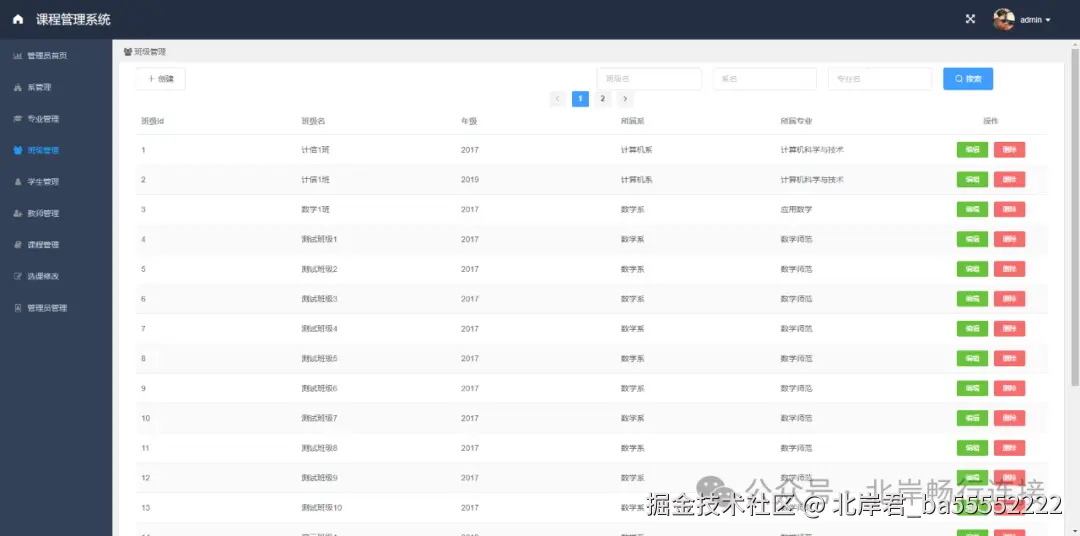The image size is (1080, 536).
Task: Toggle fullscreen with the expand icon
Action: 970,19
